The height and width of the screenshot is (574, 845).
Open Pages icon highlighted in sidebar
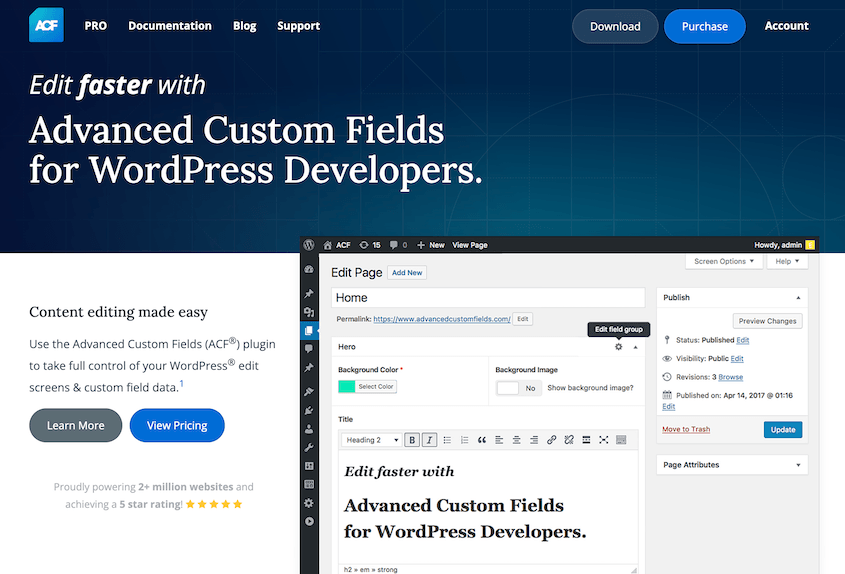[x=309, y=330]
